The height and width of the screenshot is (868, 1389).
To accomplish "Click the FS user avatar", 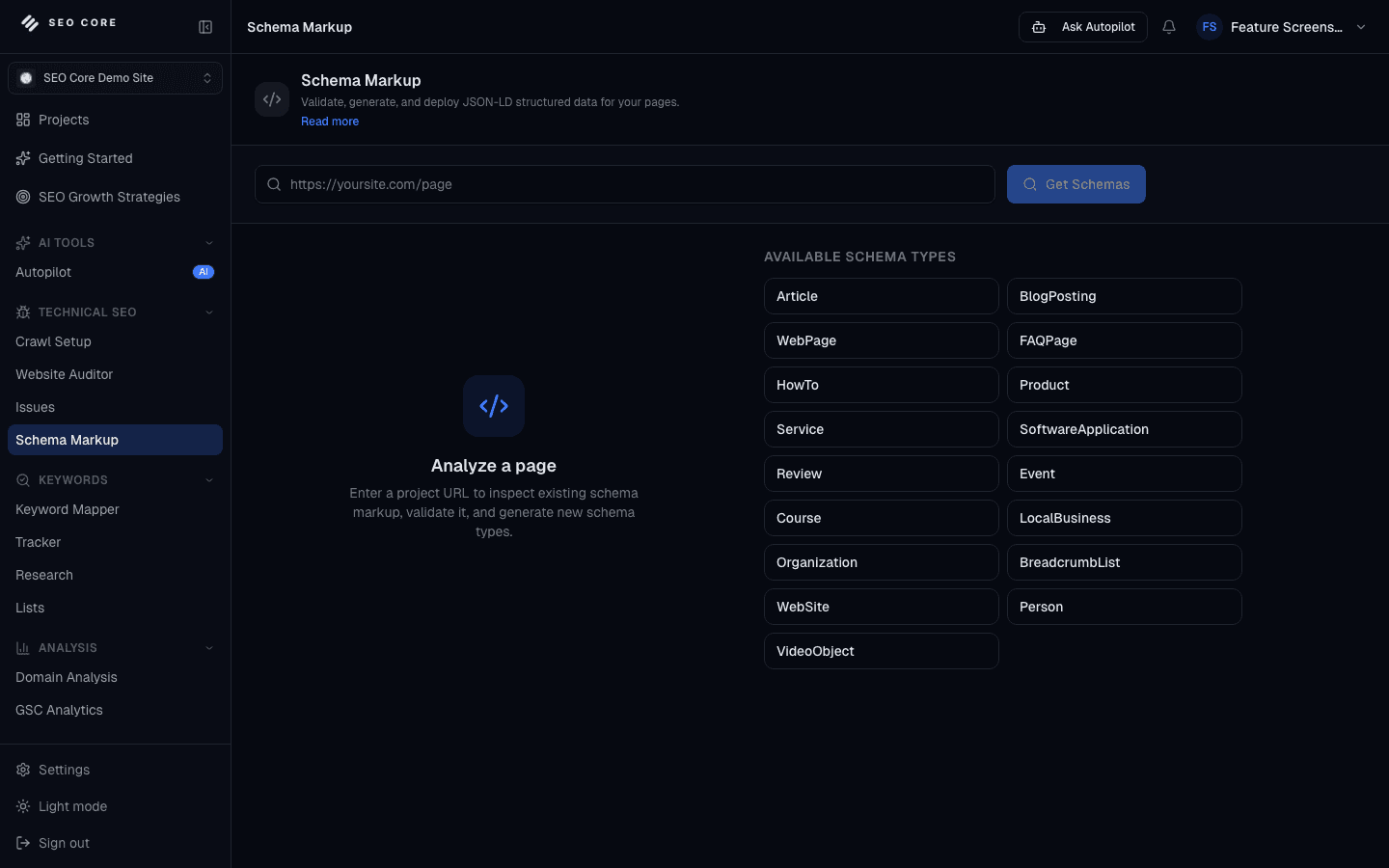I will (1210, 27).
